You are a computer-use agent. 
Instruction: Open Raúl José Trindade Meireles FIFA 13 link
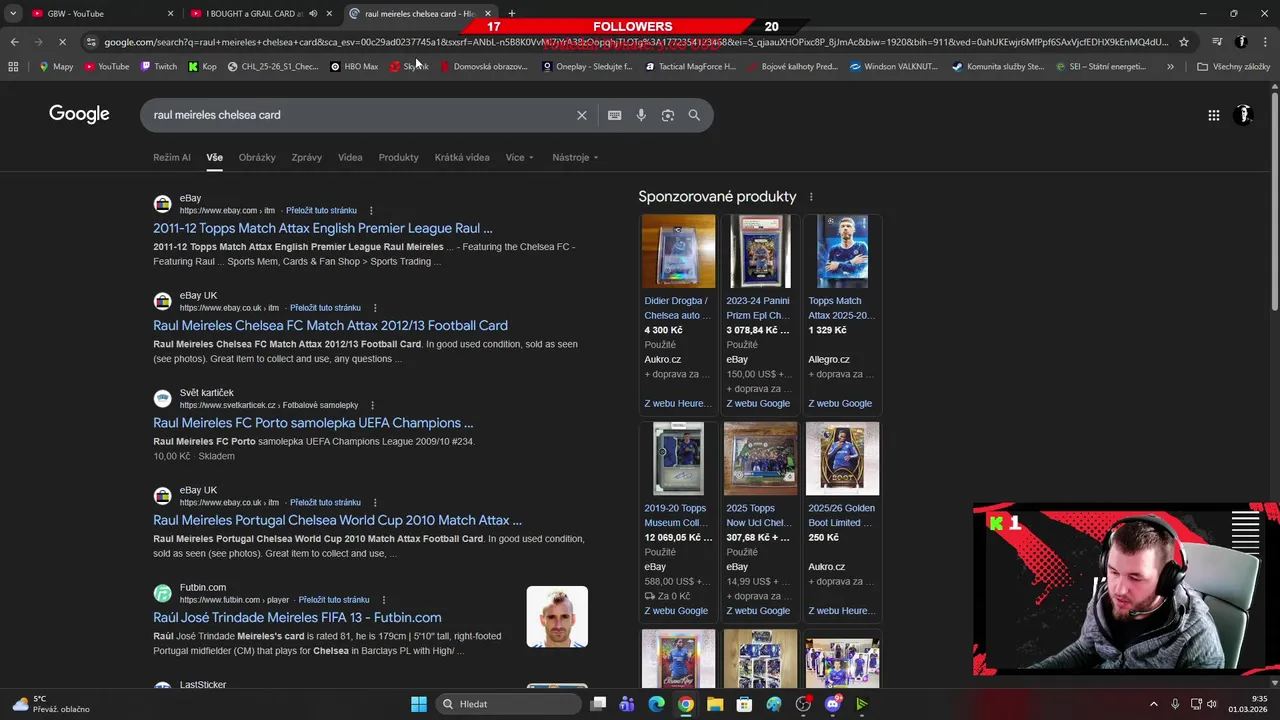[297, 617]
